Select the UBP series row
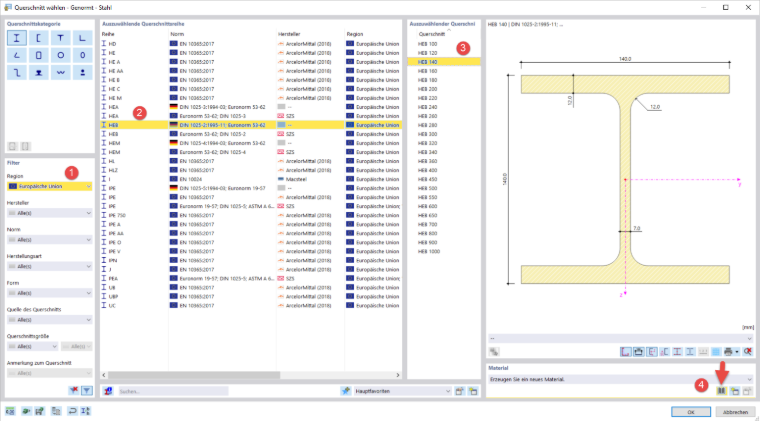This screenshot has width=760, height=421. (251, 296)
